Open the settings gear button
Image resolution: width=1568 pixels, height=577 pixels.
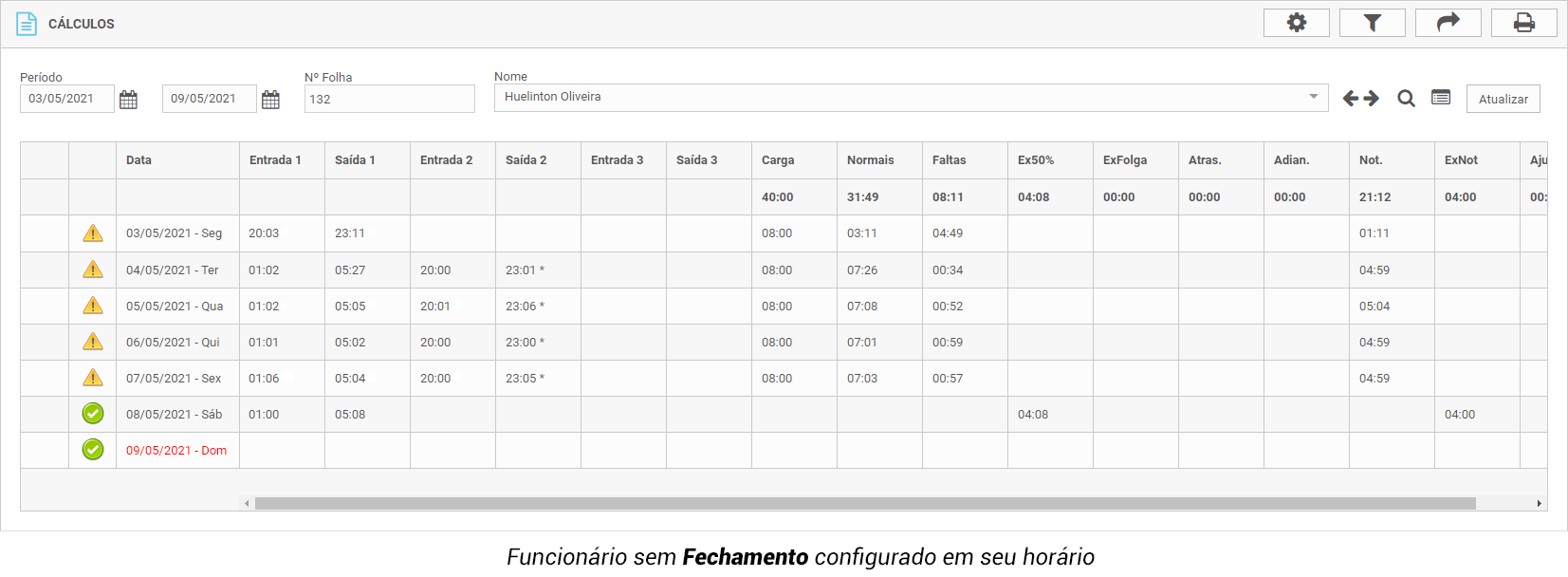tap(1296, 23)
